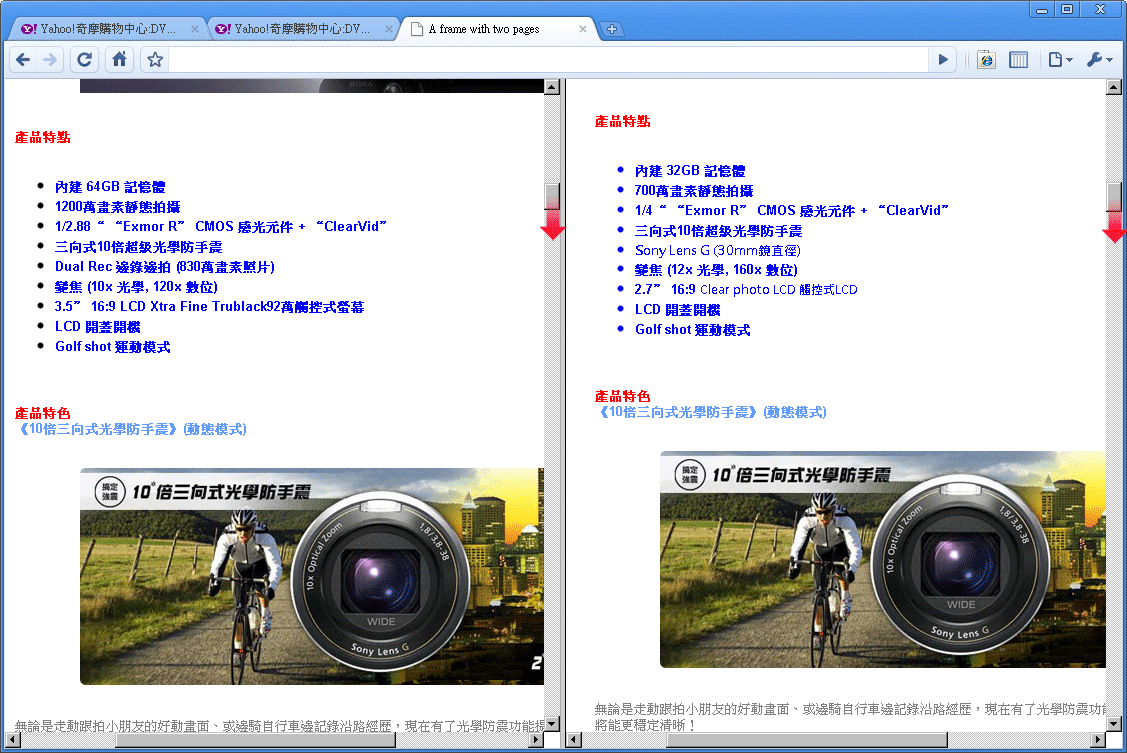Screen dimensions: 1127x753
Task: Bookmark this page with the star icon
Action: click(155, 60)
